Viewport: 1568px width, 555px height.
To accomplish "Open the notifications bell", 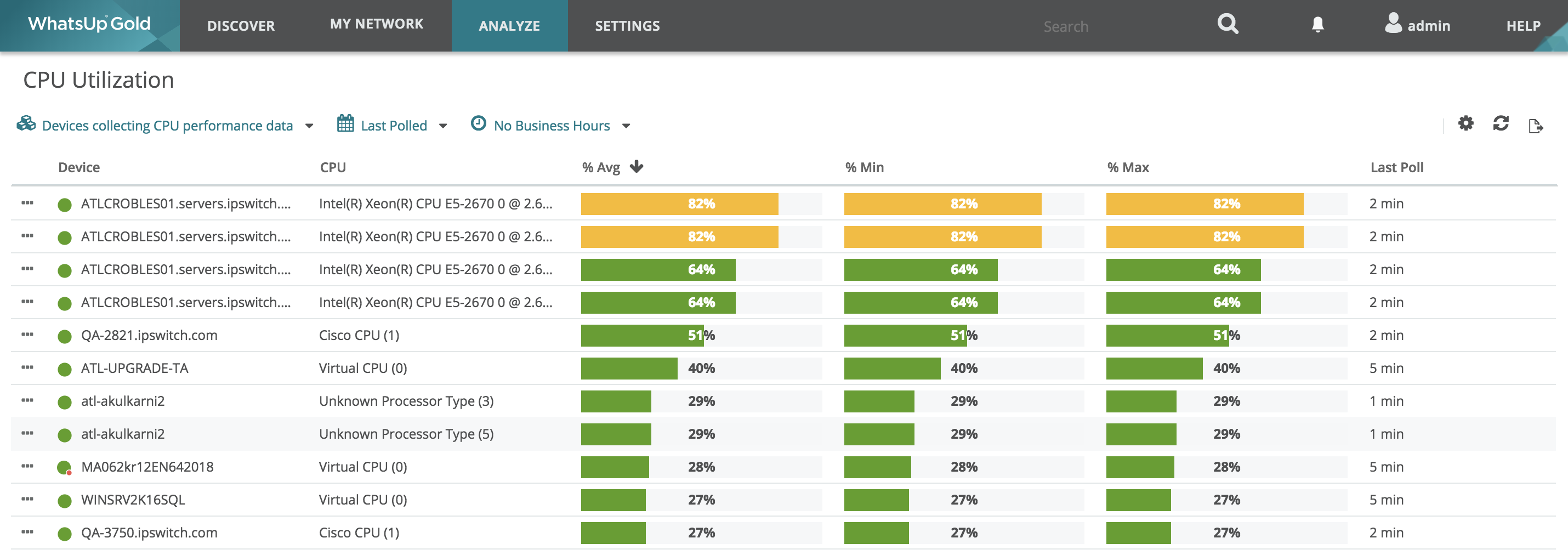I will click(1317, 25).
